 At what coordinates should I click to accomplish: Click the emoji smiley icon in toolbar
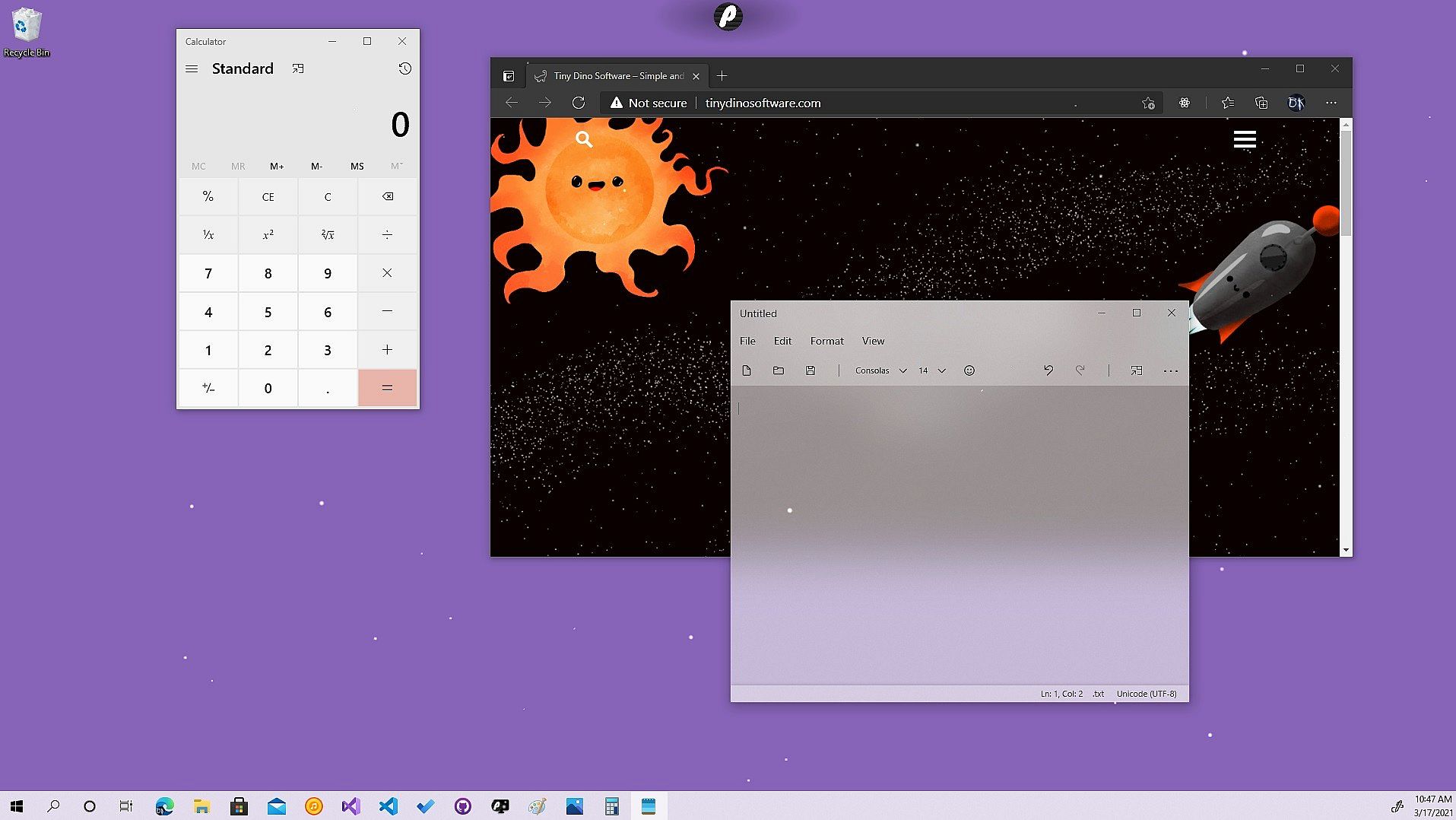969,370
